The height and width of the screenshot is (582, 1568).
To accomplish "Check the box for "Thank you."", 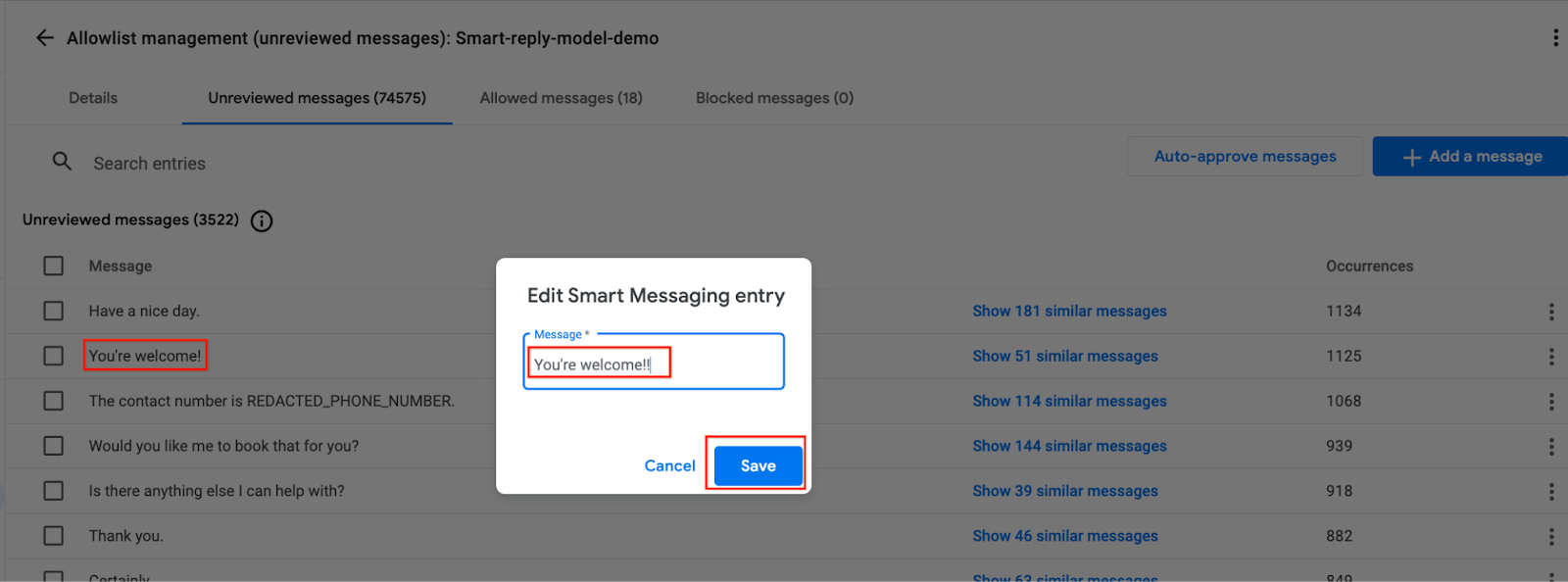I will click(x=54, y=537).
